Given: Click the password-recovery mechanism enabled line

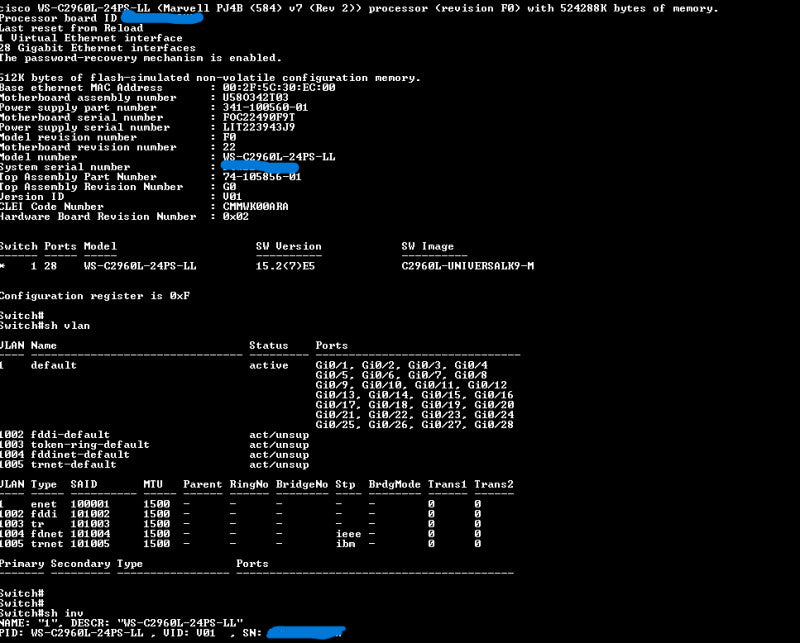Looking at the screenshot, I should [141, 58].
